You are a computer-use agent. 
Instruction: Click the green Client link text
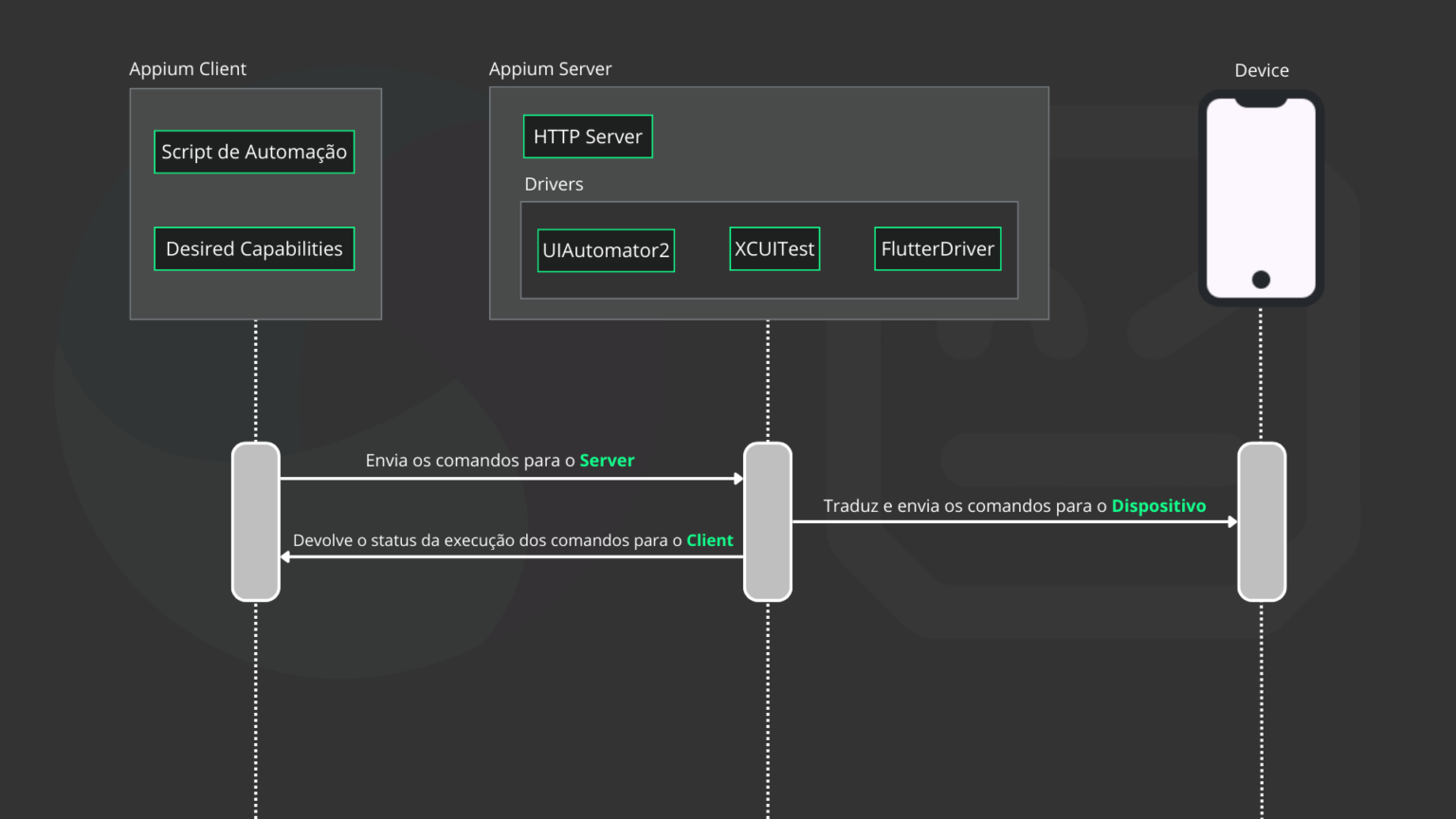click(710, 539)
